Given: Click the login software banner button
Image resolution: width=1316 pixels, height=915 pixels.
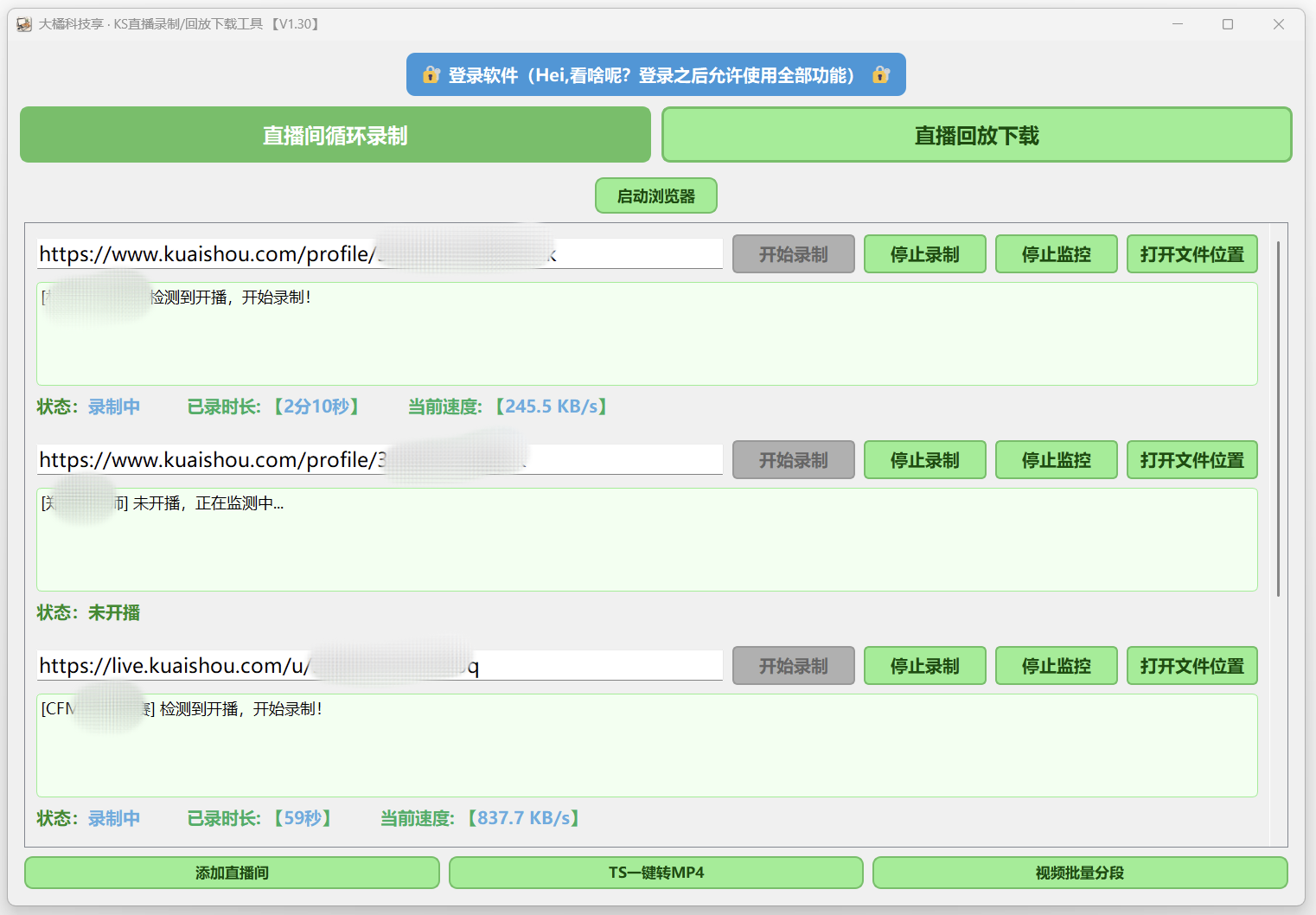Looking at the screenshot, I should coord(656,75).
